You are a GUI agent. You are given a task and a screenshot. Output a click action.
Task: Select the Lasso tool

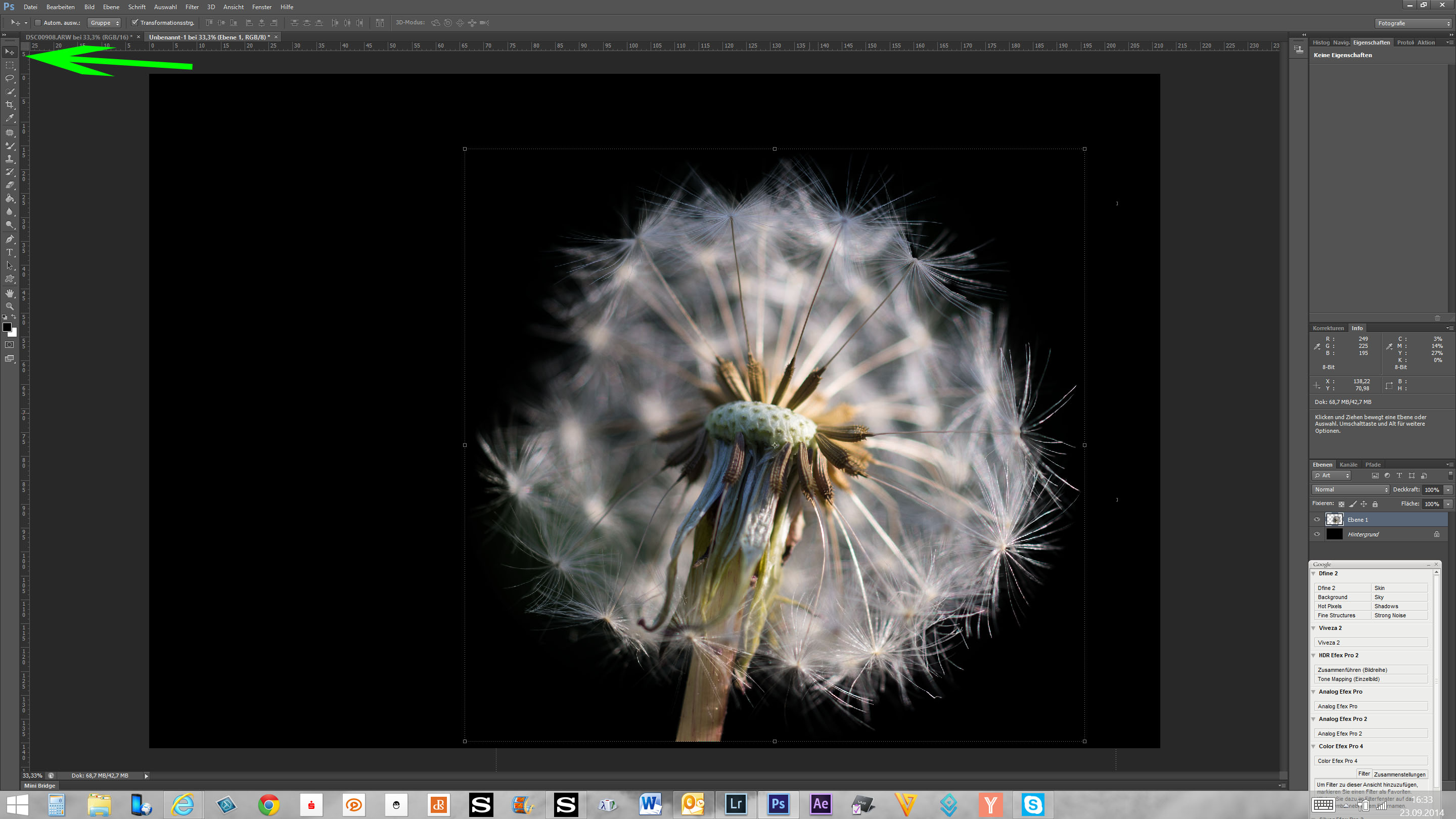click(10, 78)
